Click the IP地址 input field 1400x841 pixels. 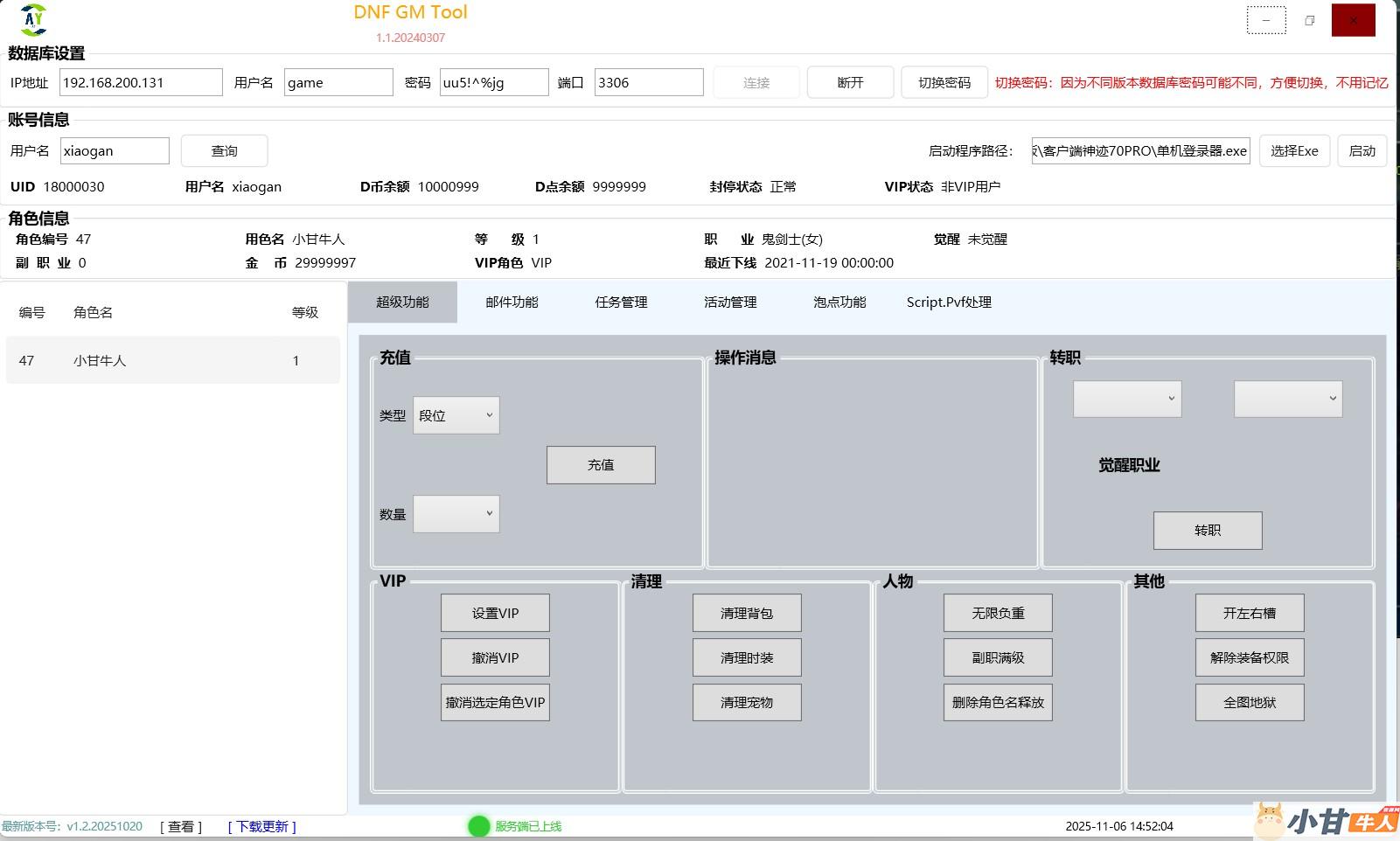141,83
